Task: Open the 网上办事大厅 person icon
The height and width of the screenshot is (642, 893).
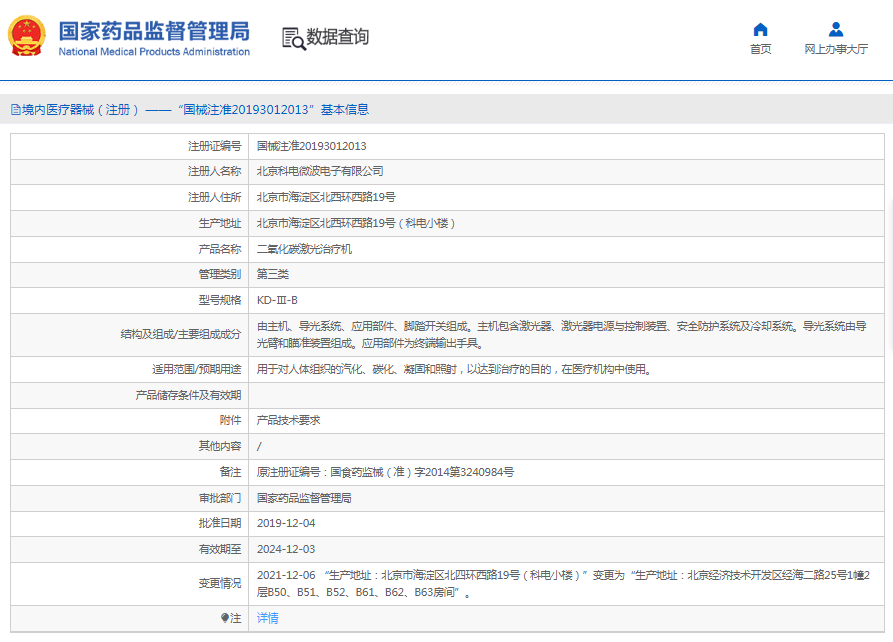Action: coord(835,29)
